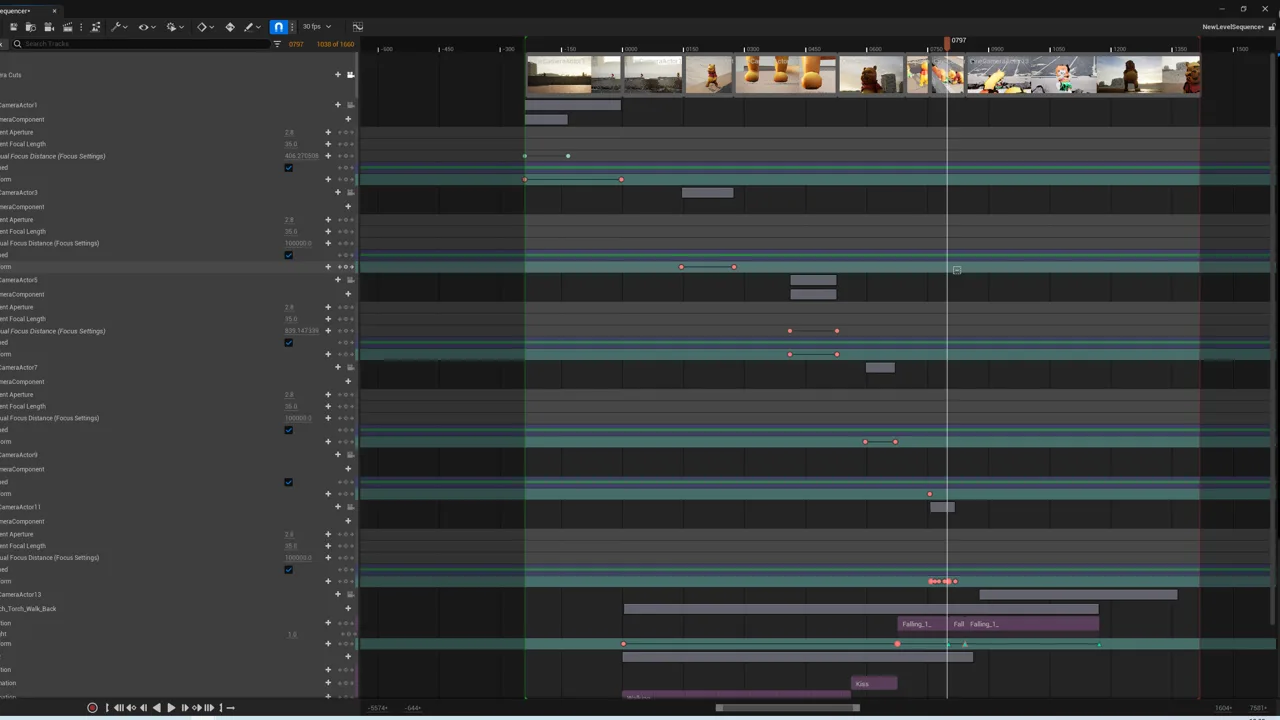Click the create camera toolbar icon
The height and width of the screenshot is (720, 1280).
coord(49,27)
